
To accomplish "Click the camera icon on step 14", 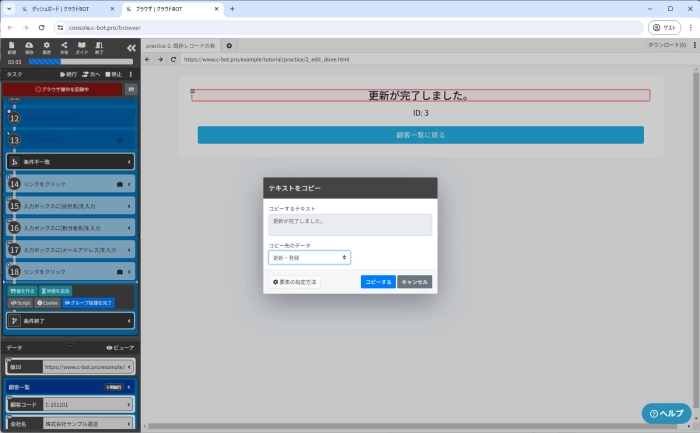I will coord(120,184).
